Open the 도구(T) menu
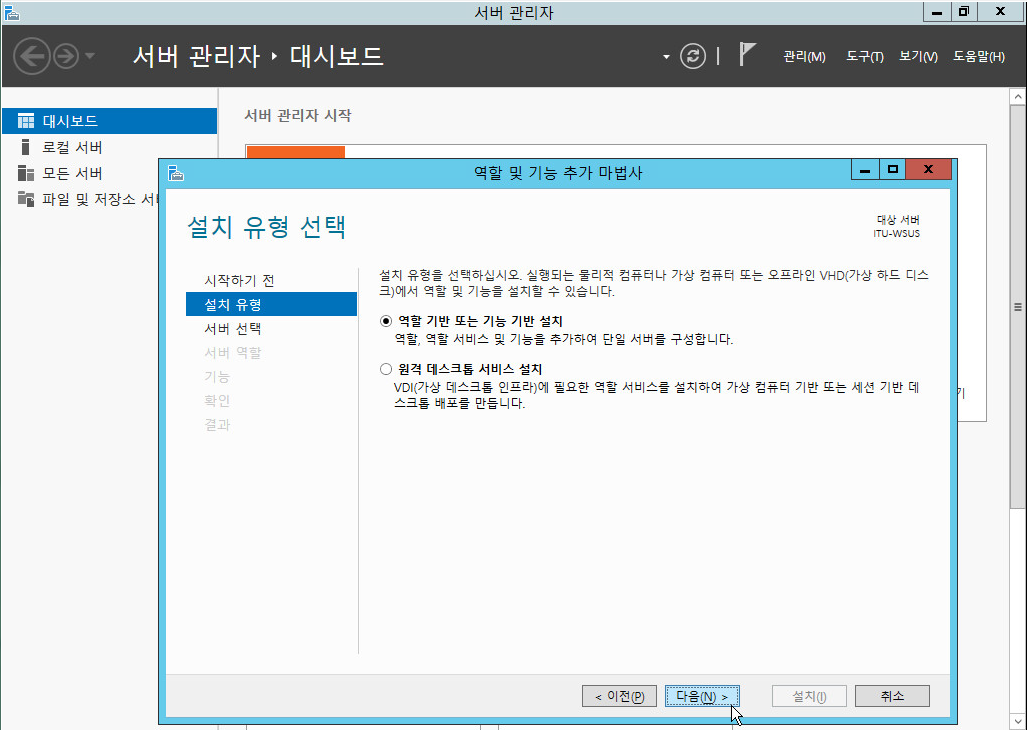 864,57
